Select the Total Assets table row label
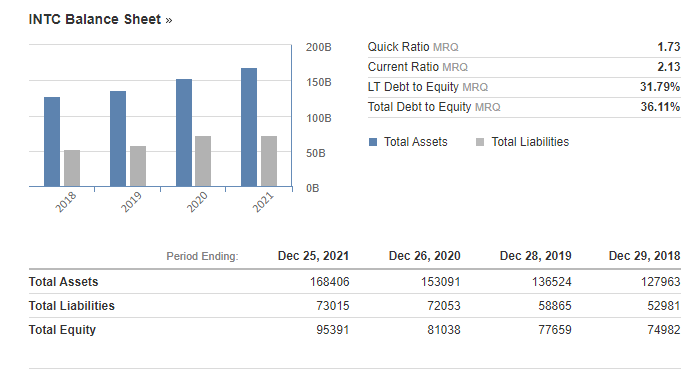This screenshot has height=369, width=691. pyautogui.click(x=63, y=282)
